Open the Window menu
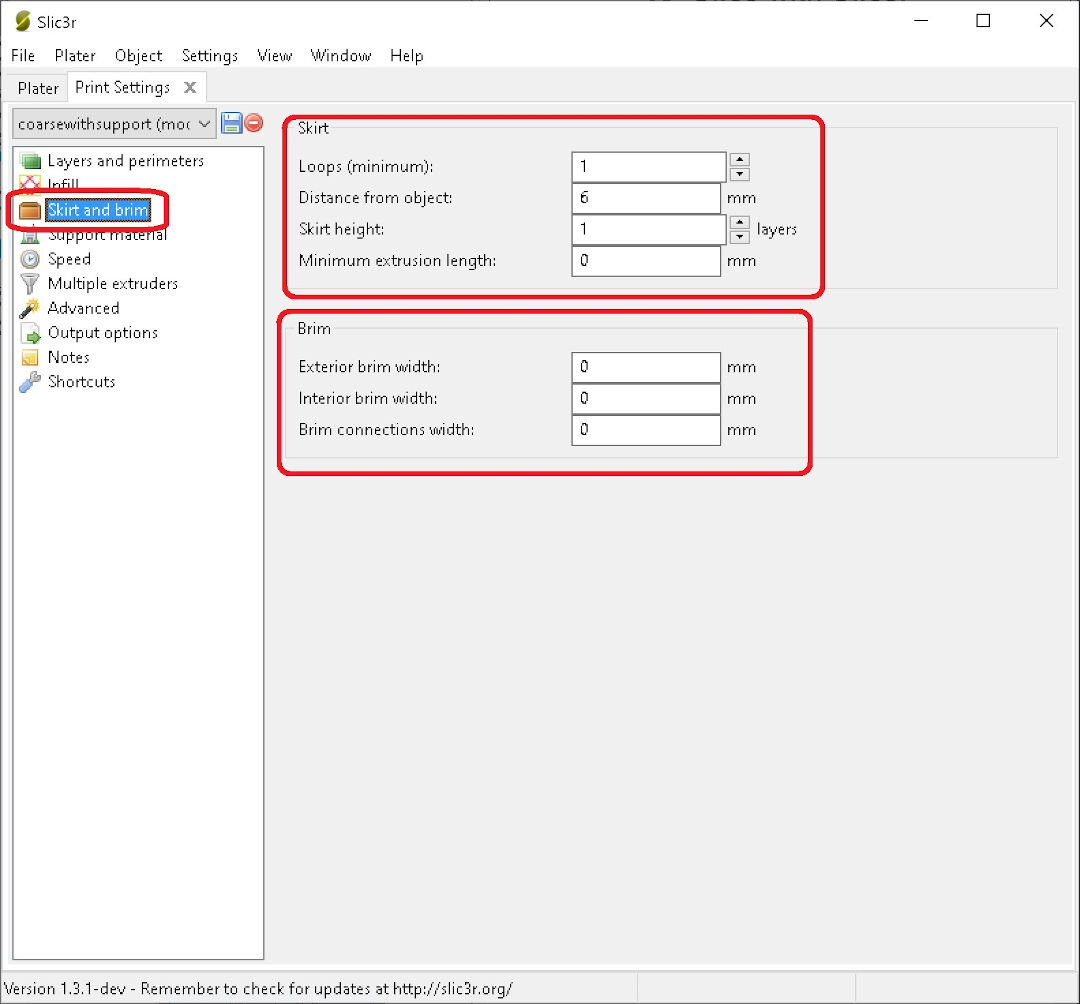 [x=340, y=56]
